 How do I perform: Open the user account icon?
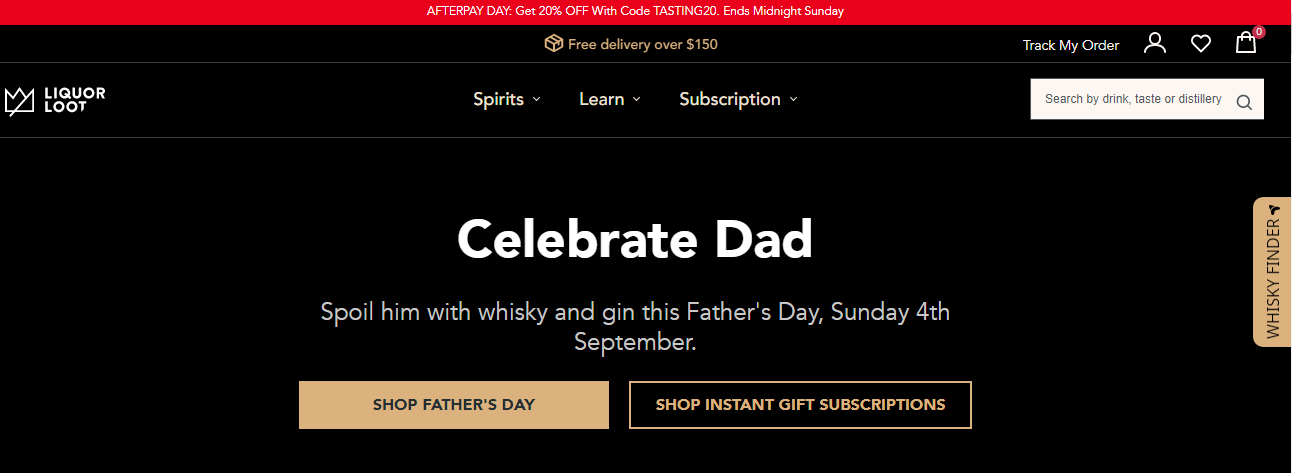[x=1155, y=43]
